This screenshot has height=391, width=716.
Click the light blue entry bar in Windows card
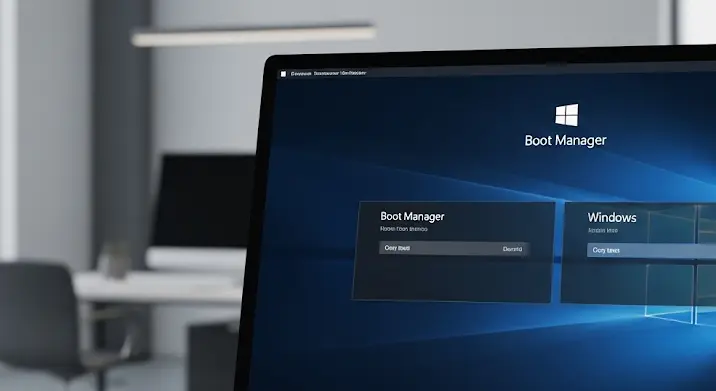click(x=651, y=250)
